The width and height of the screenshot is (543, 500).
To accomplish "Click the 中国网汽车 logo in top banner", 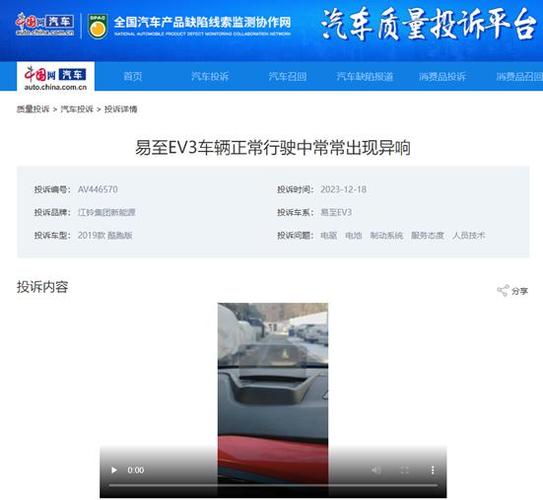I will pyautogui.click(x=45, y=24).
